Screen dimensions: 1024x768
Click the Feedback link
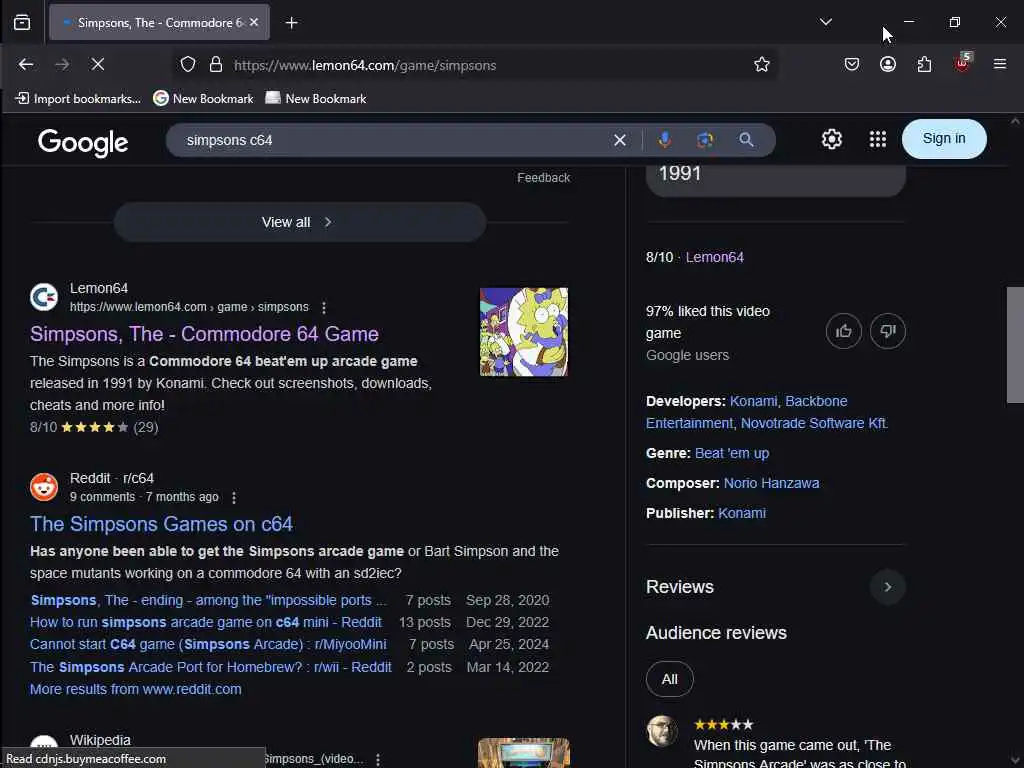[x=543, y=178]
